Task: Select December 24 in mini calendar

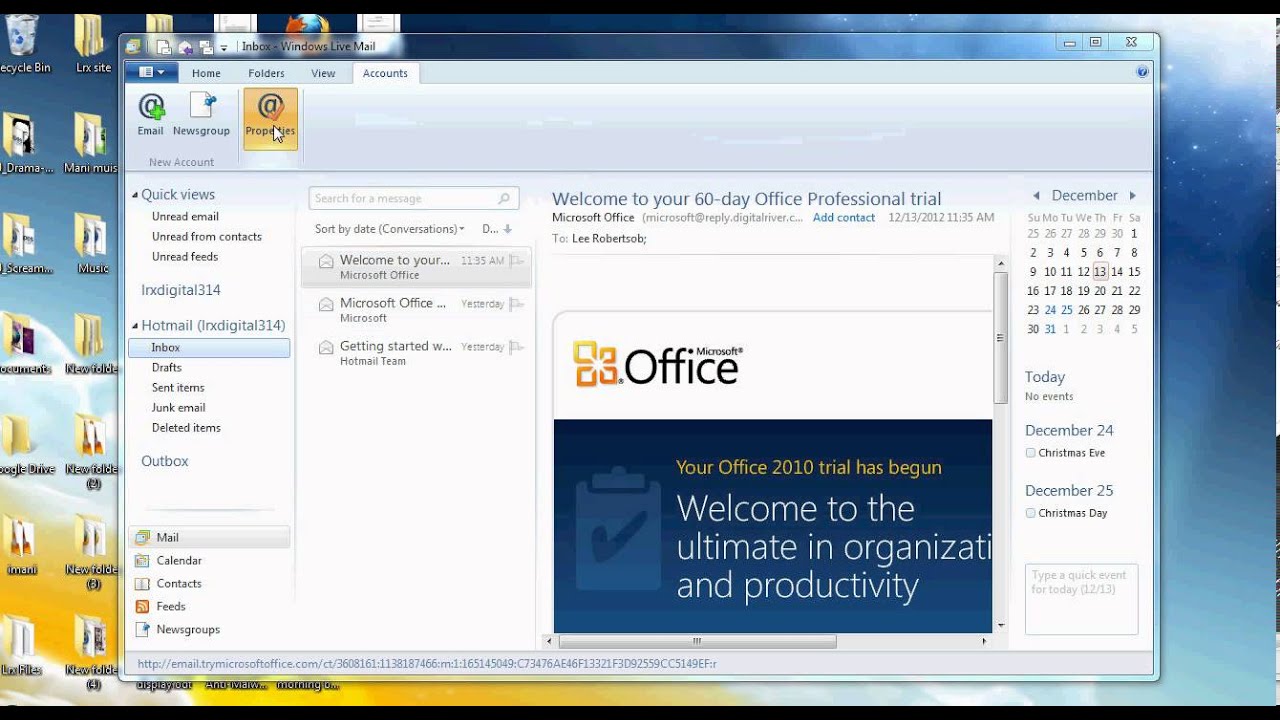Action: (x=1050, y=310)
